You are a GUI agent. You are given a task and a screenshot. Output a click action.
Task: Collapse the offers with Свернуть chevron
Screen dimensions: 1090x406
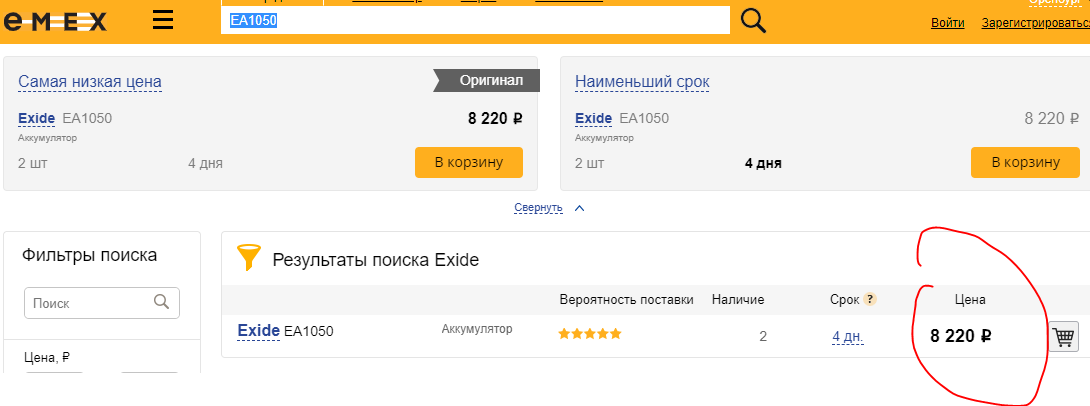click(x=580, y=208)
